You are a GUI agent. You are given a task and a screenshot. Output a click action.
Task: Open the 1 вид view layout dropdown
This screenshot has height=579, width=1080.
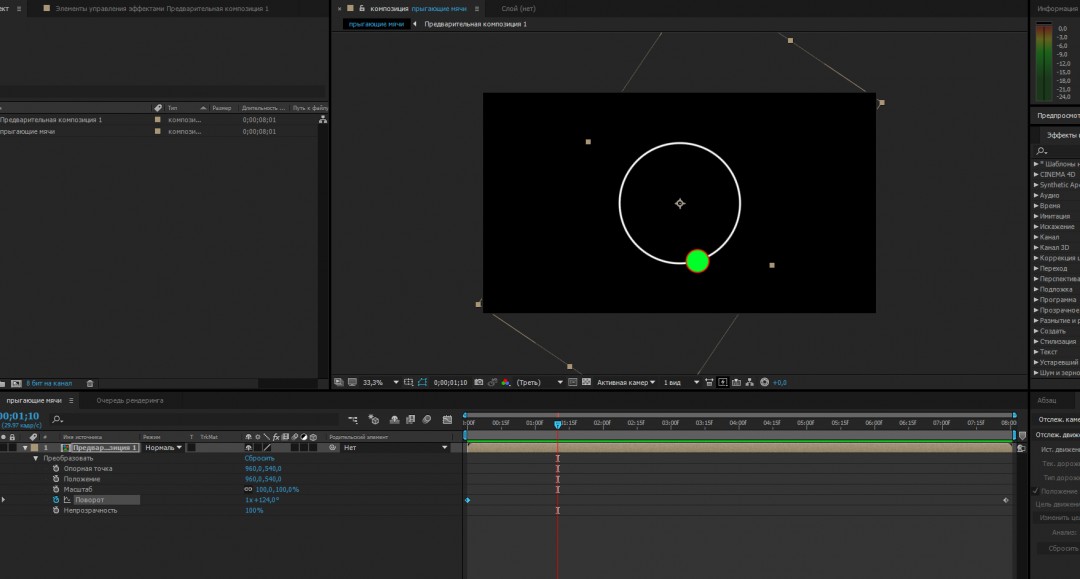[681, 382]
